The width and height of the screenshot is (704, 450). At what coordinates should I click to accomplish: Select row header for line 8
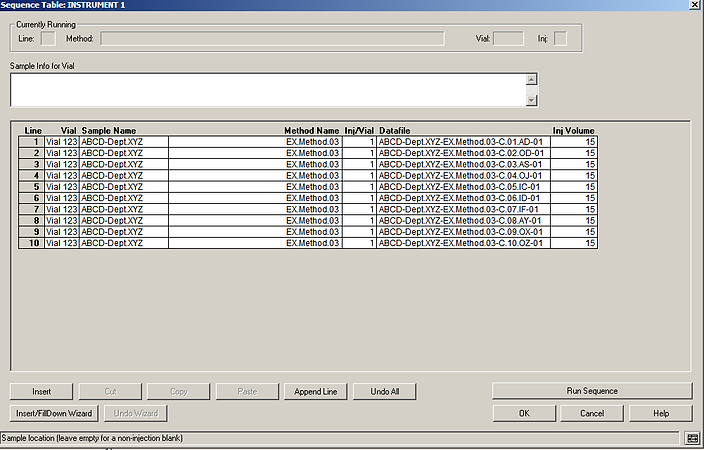tap(31, 221)
